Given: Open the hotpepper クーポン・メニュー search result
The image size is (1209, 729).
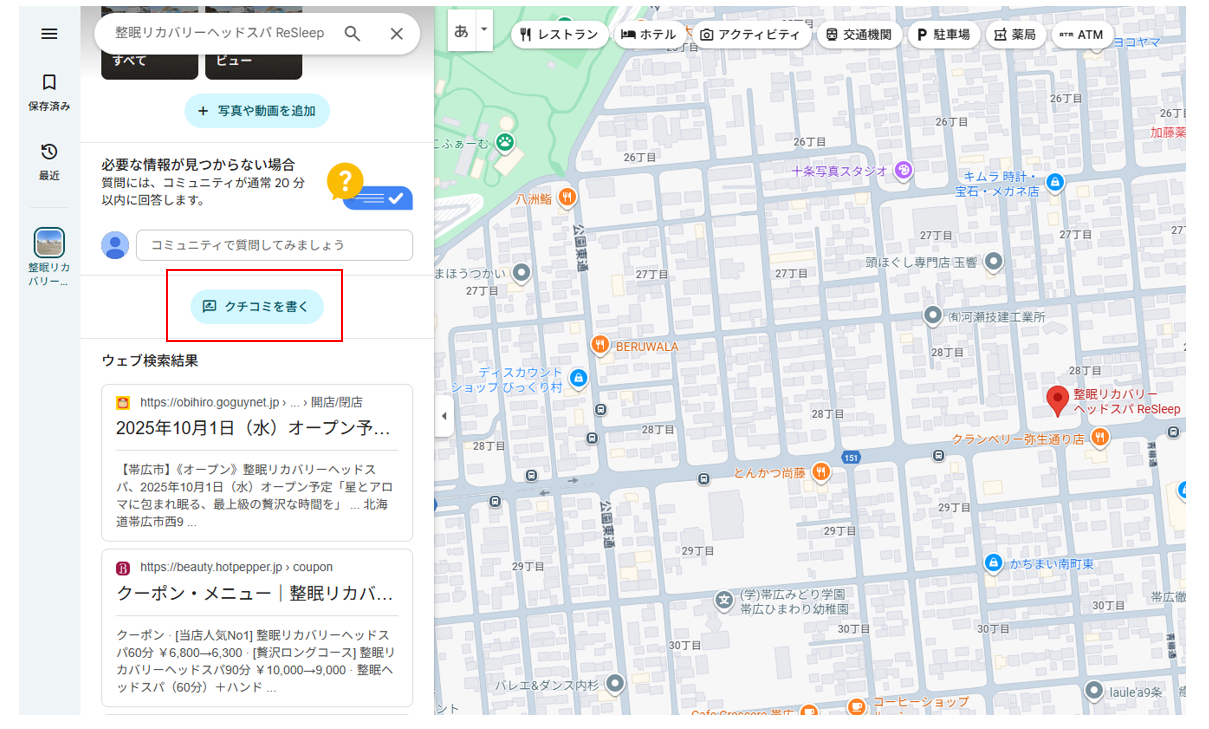Looking at the screenshot, I should pos(255,593).
